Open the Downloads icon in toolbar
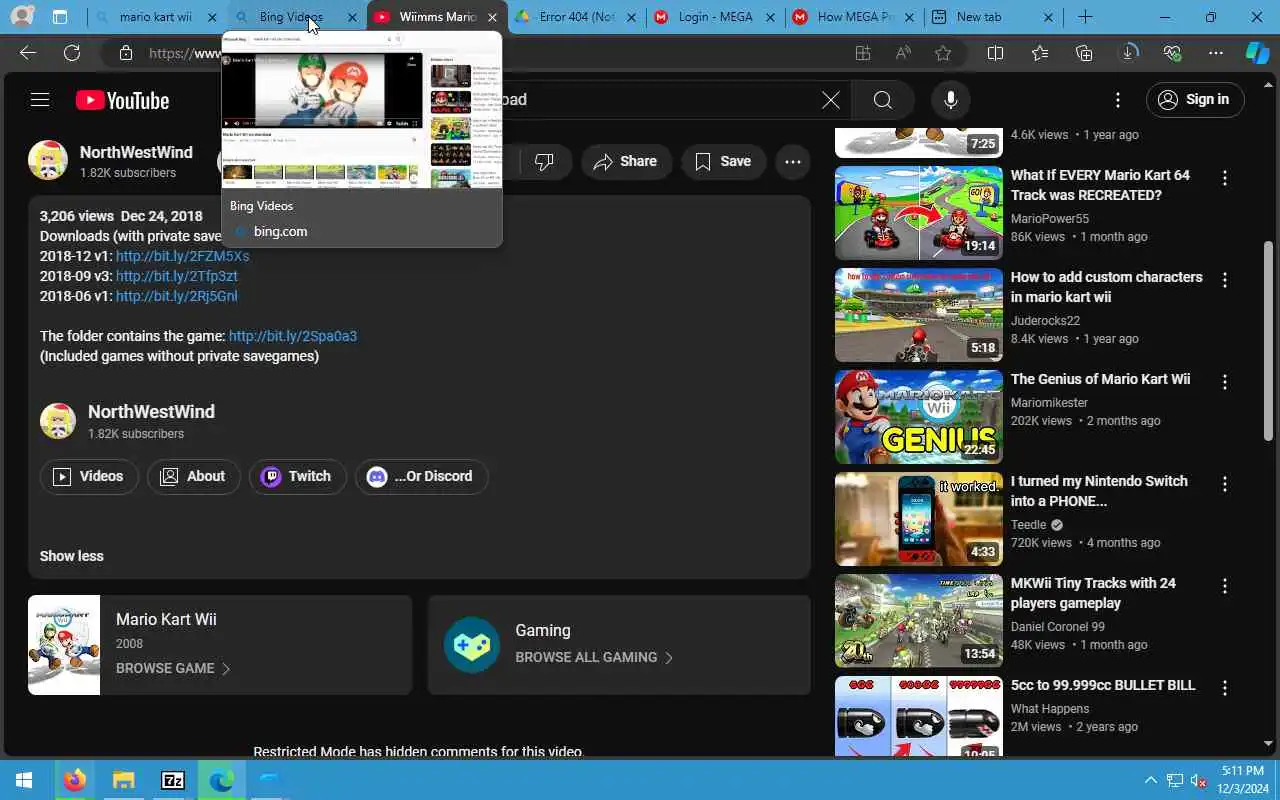Screen dimensions: 1280x800 pos(1129,53)
